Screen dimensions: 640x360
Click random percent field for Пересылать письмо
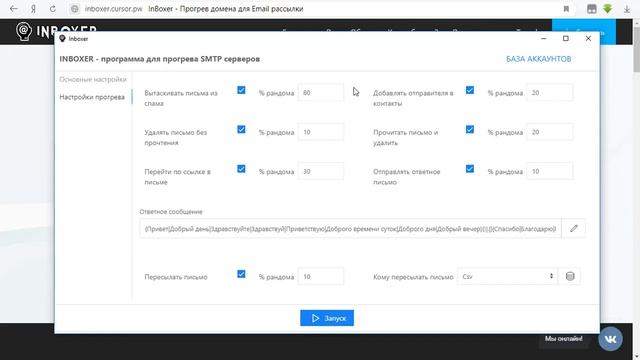321,276
